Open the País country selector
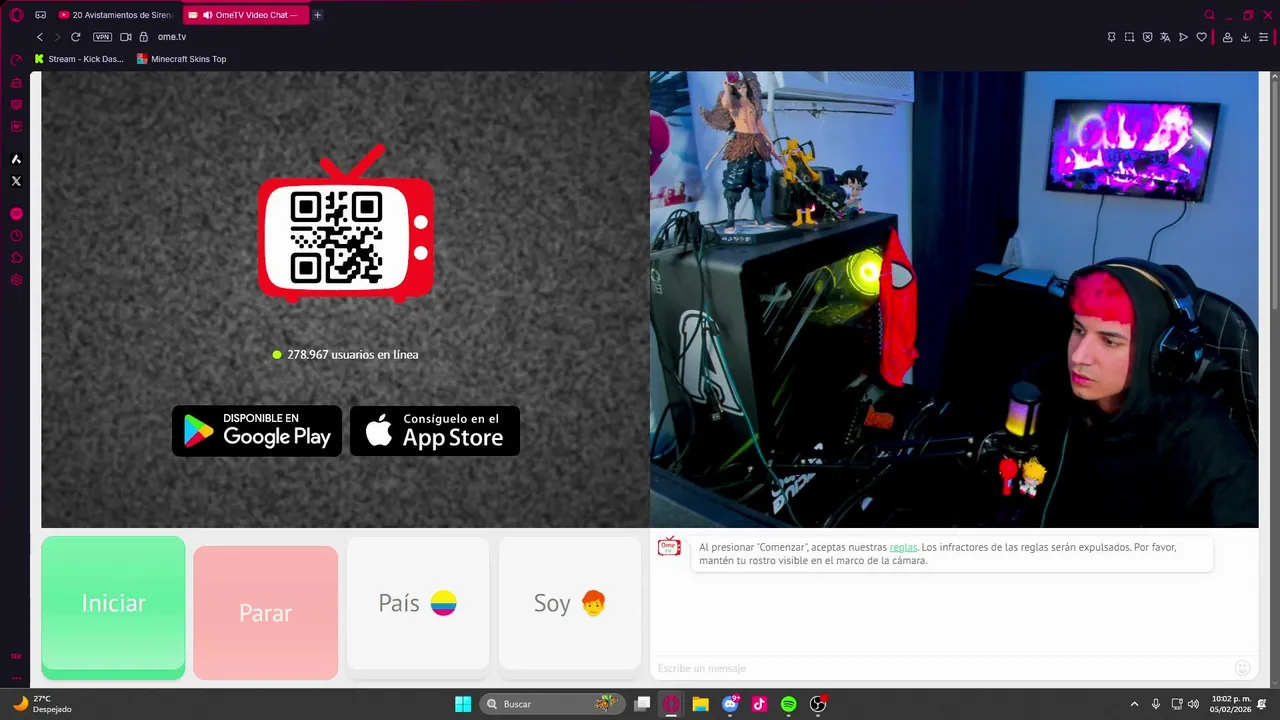The image size is (1280, 720). tap(417, 603)
